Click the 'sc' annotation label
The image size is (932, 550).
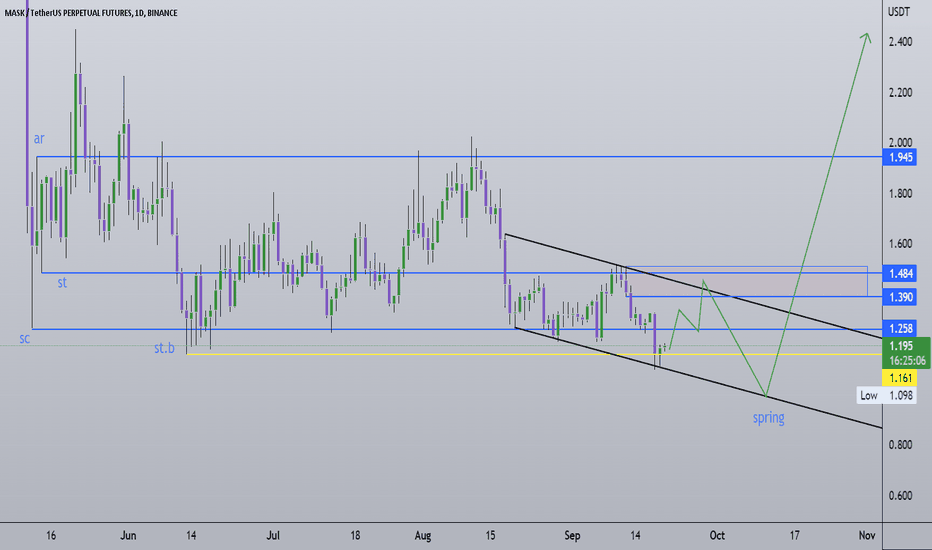pos(24,338)
